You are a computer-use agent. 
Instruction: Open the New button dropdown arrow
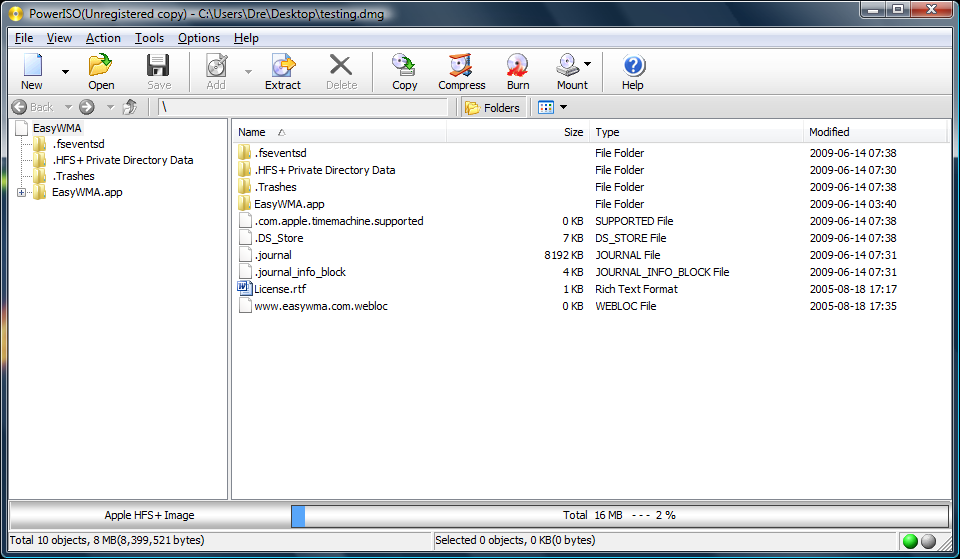point(66,72)
